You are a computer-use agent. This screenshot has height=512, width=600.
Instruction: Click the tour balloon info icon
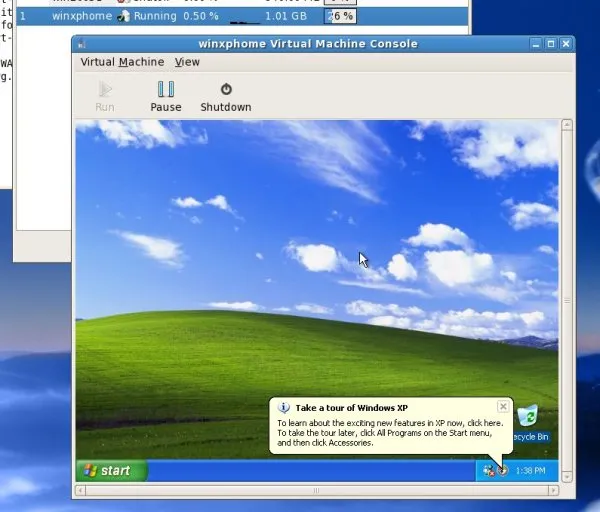(x=284, y=408)
